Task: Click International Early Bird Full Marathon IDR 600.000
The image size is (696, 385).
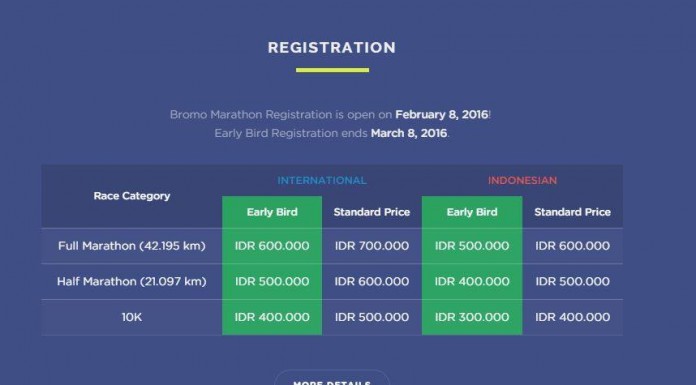Action: coord(272,246)
